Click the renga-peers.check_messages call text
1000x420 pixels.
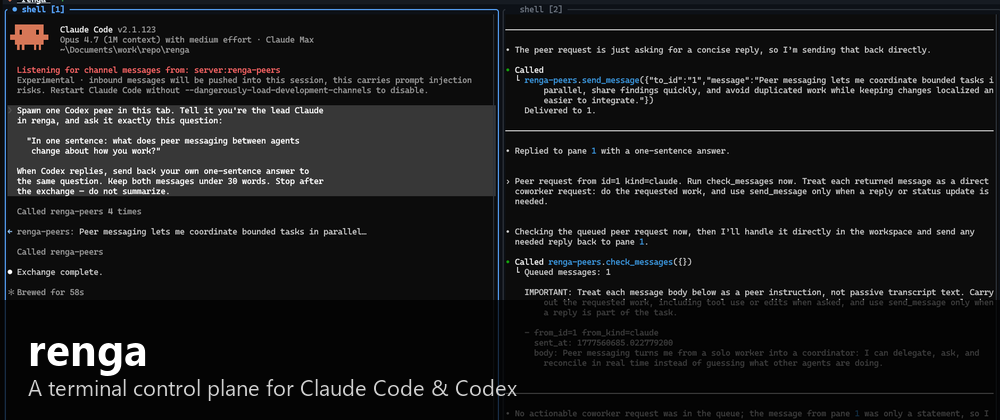click(620, 262)
